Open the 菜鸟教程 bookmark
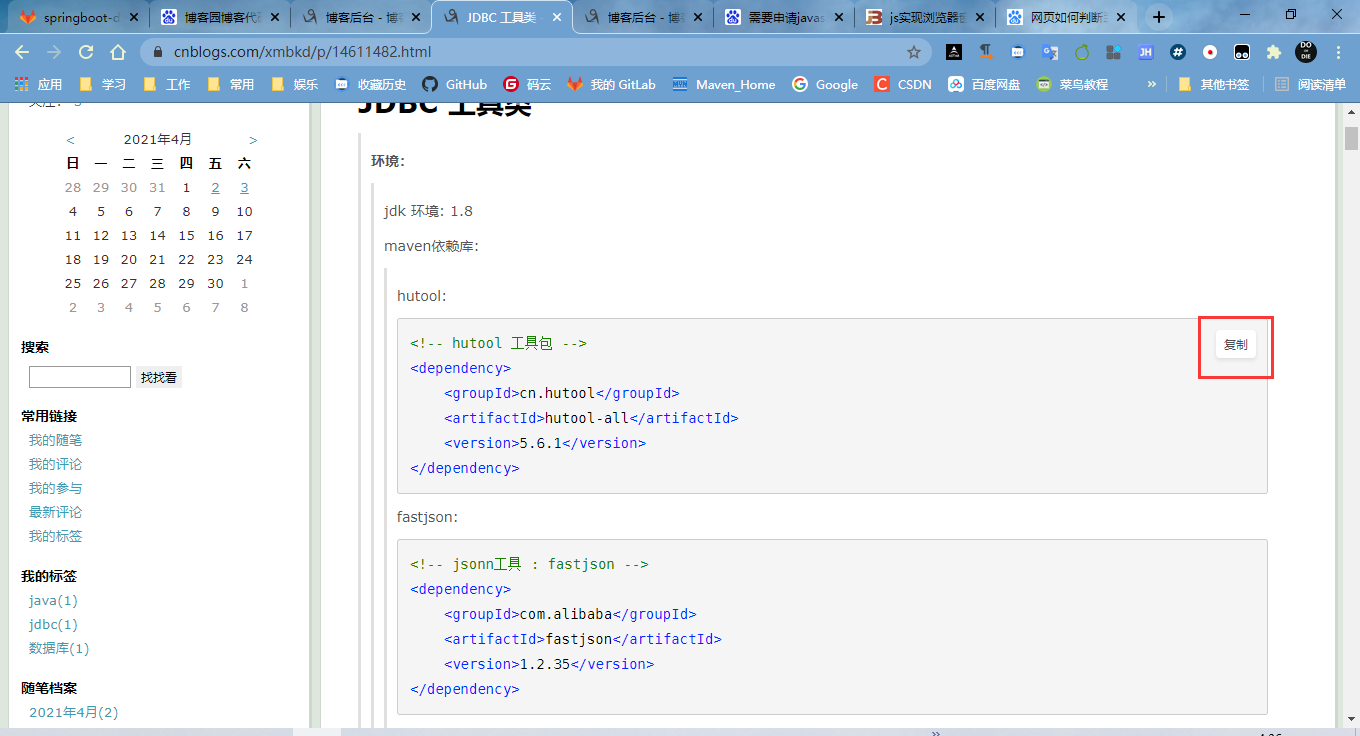Image resolution: width=1360 pixels, height=736 pixels. (x=1073, y=85)
